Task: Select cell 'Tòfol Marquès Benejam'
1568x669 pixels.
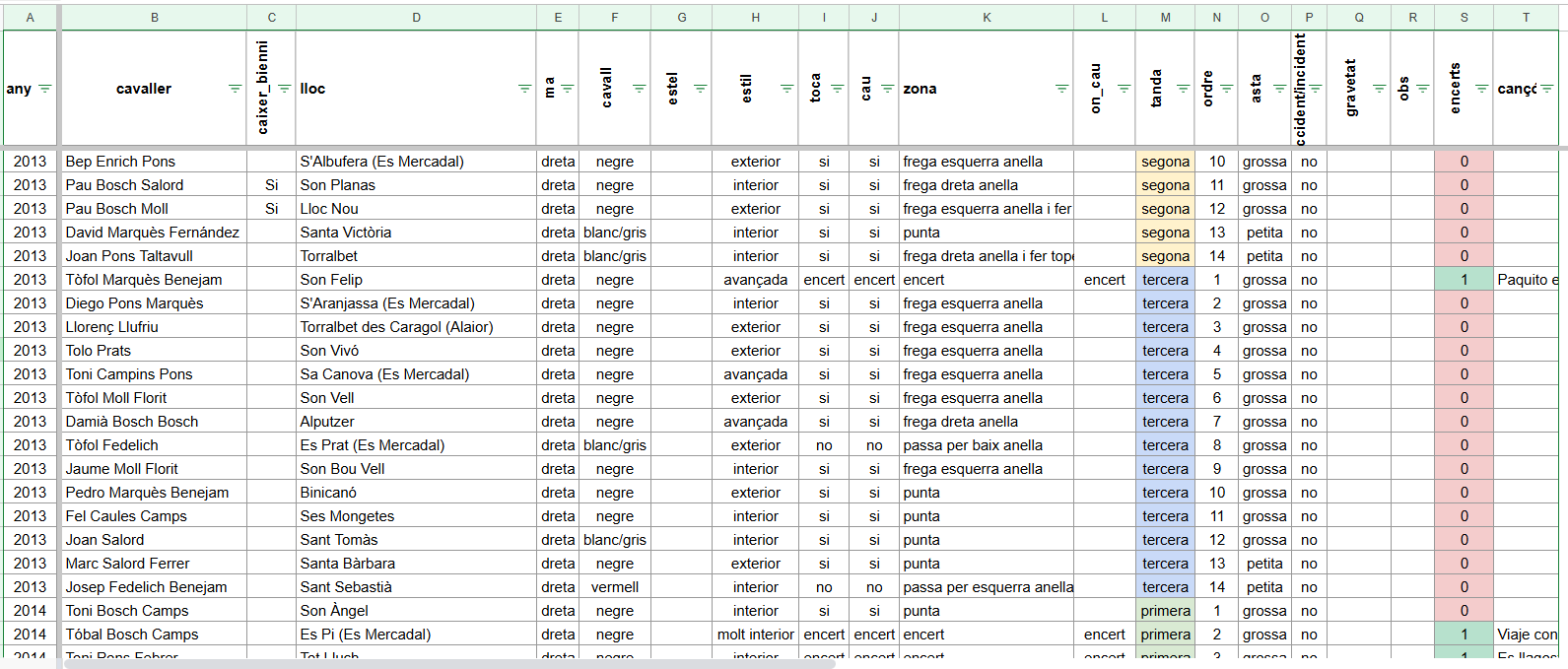Action: point(154,280)
